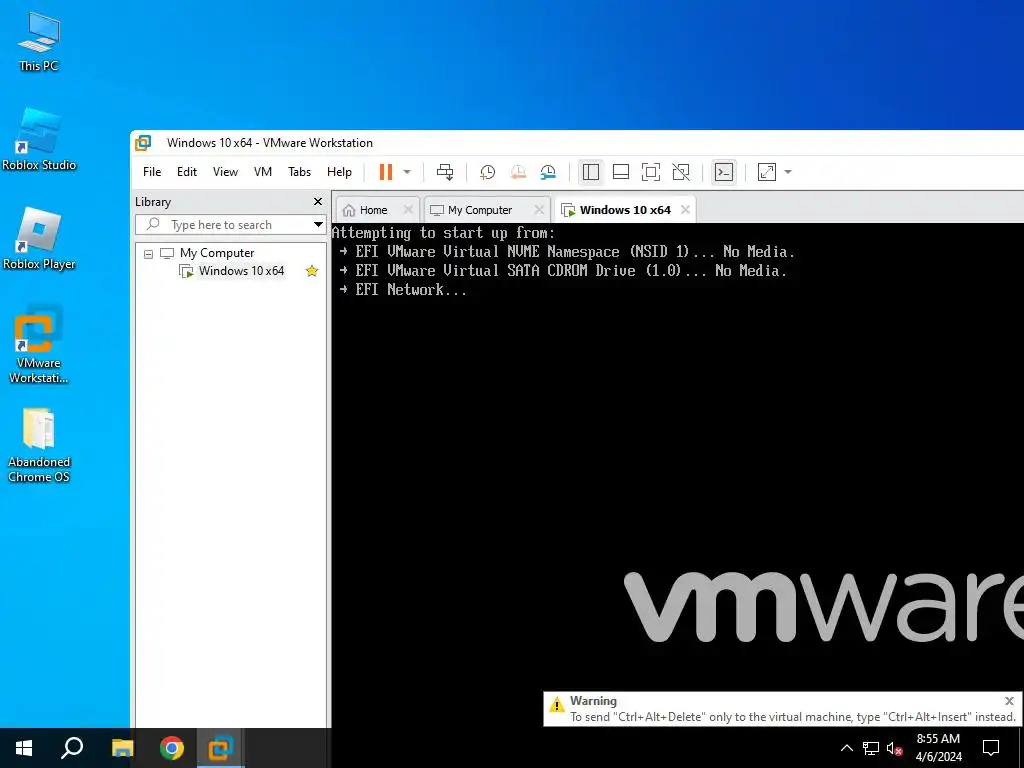Pause the virtual machine with the orange button

(x=386, y=172)
